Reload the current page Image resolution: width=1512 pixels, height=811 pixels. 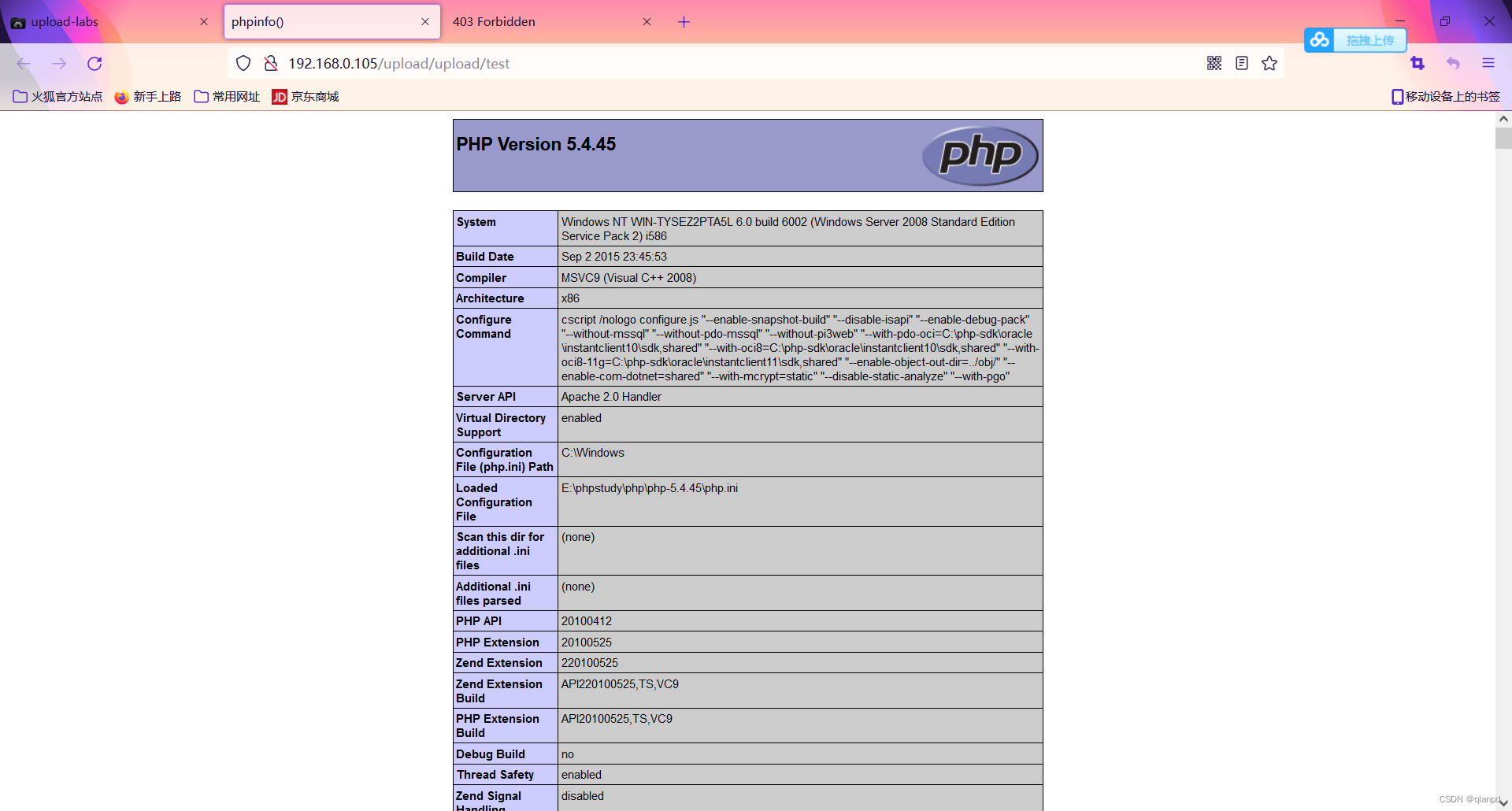[94, 64]
